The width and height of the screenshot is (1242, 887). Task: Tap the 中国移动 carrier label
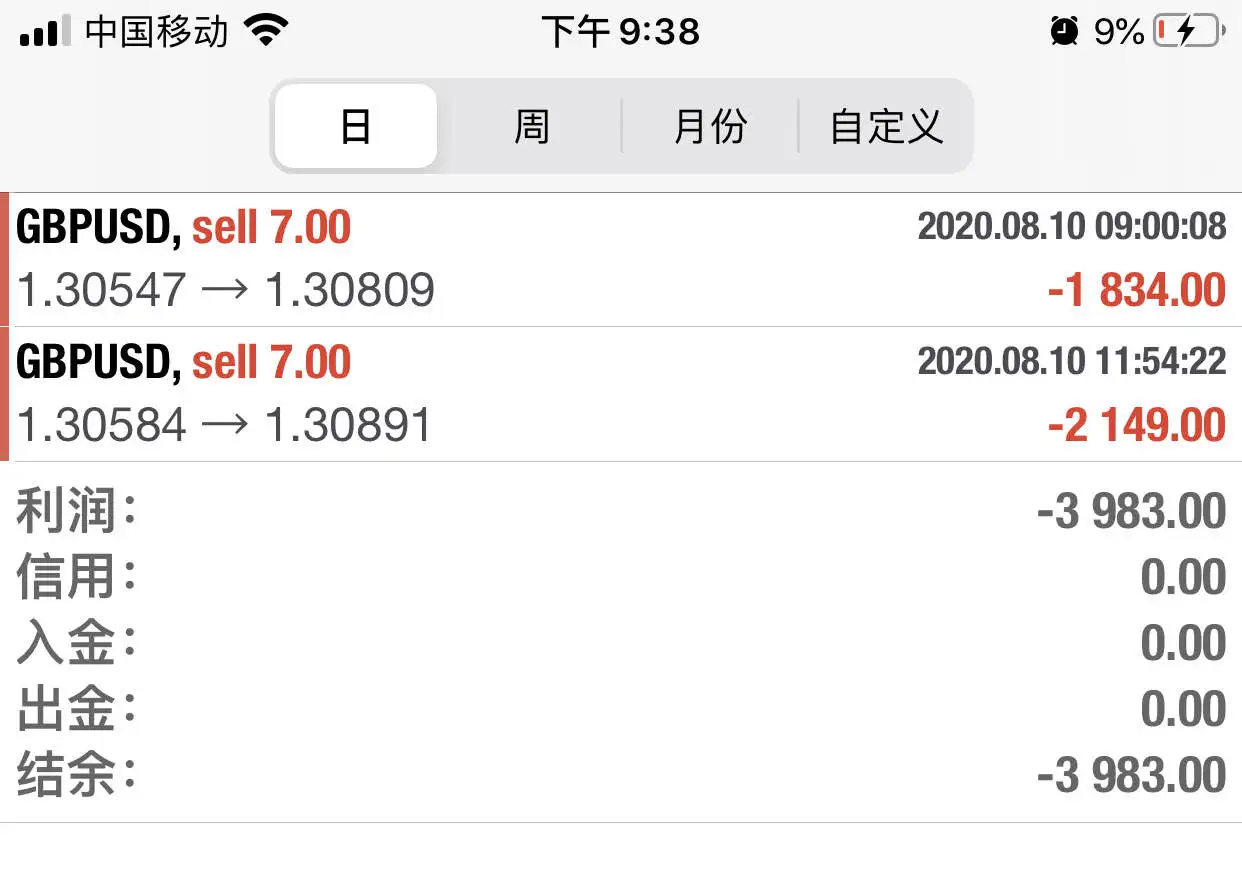pyautogui.click(x=157, y=31)
